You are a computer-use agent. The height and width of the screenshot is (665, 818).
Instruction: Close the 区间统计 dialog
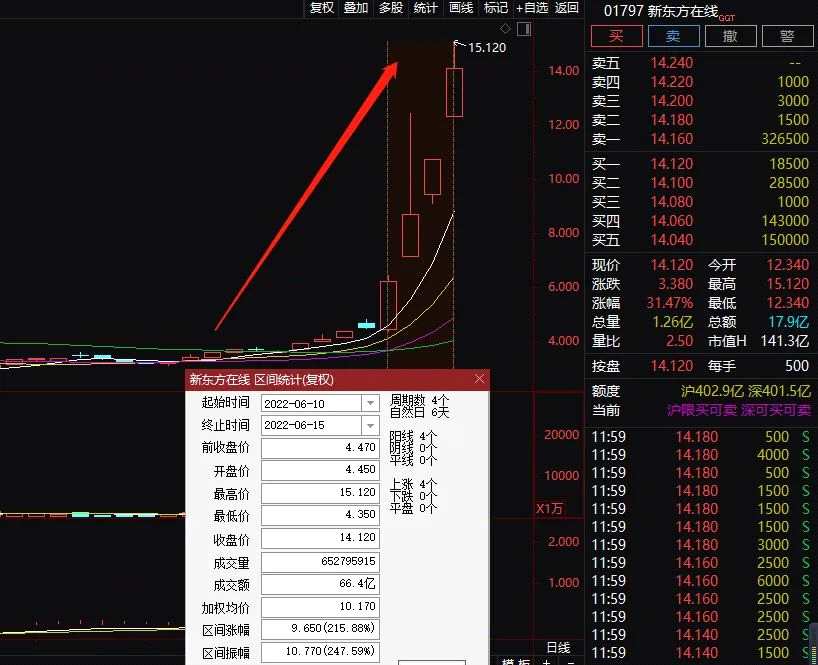click(479, 379)
